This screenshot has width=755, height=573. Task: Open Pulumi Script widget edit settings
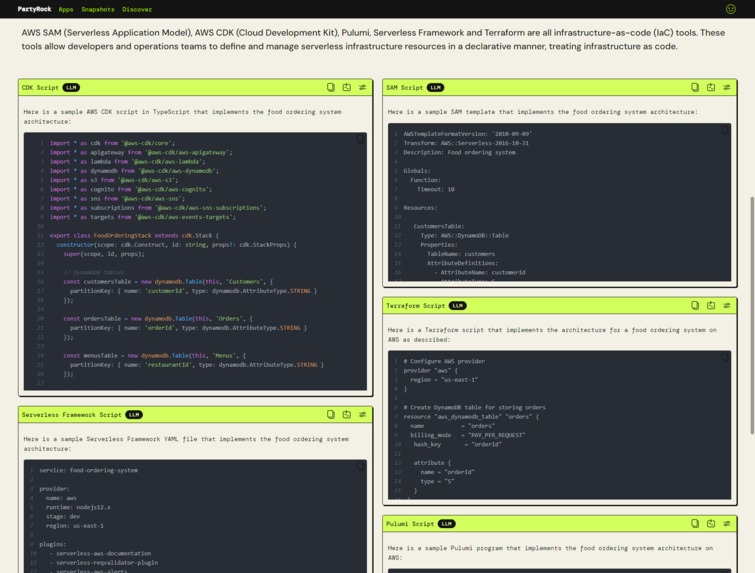point(727,523)
